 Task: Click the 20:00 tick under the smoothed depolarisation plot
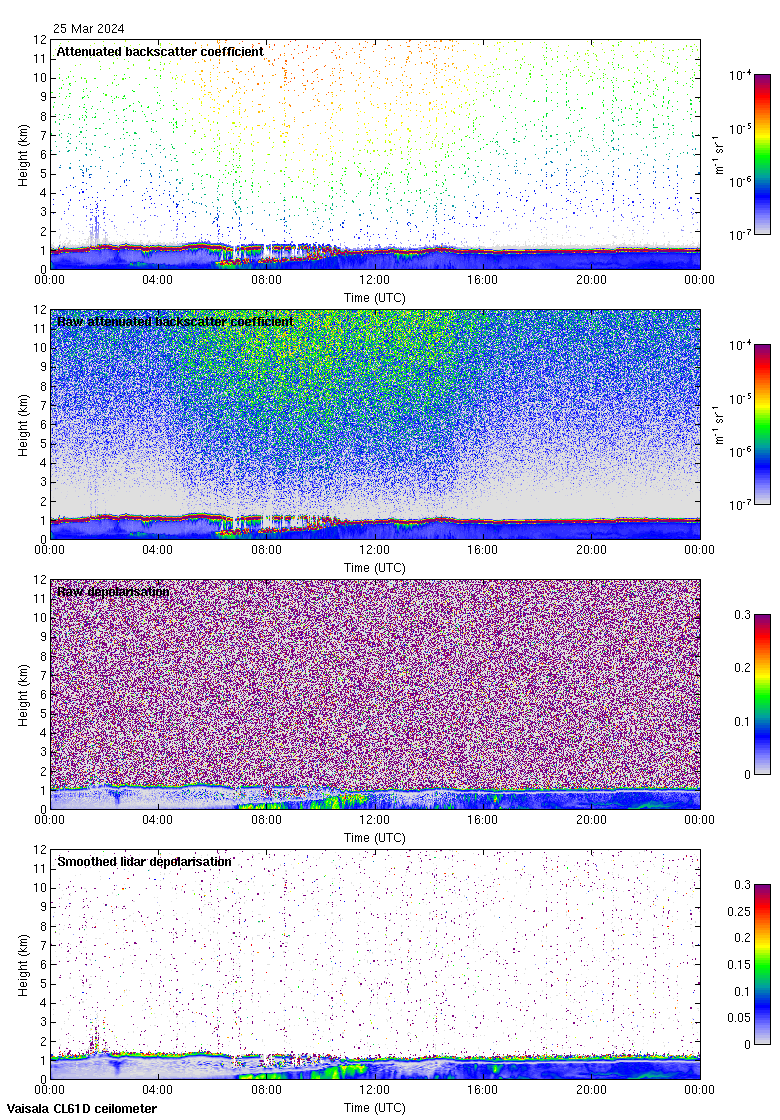[591, 1090]
